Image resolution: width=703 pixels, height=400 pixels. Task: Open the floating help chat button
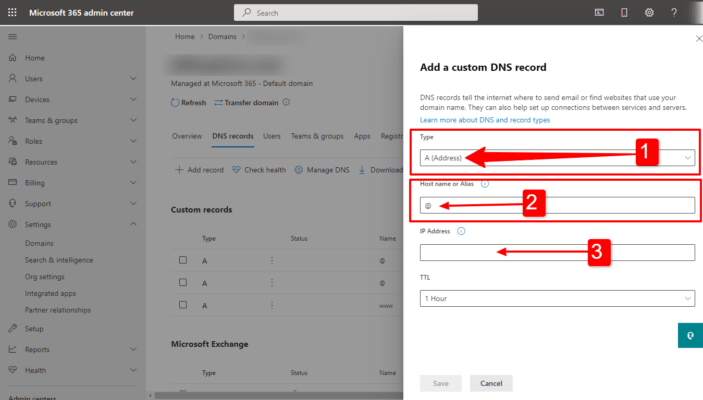pos(690,335)
